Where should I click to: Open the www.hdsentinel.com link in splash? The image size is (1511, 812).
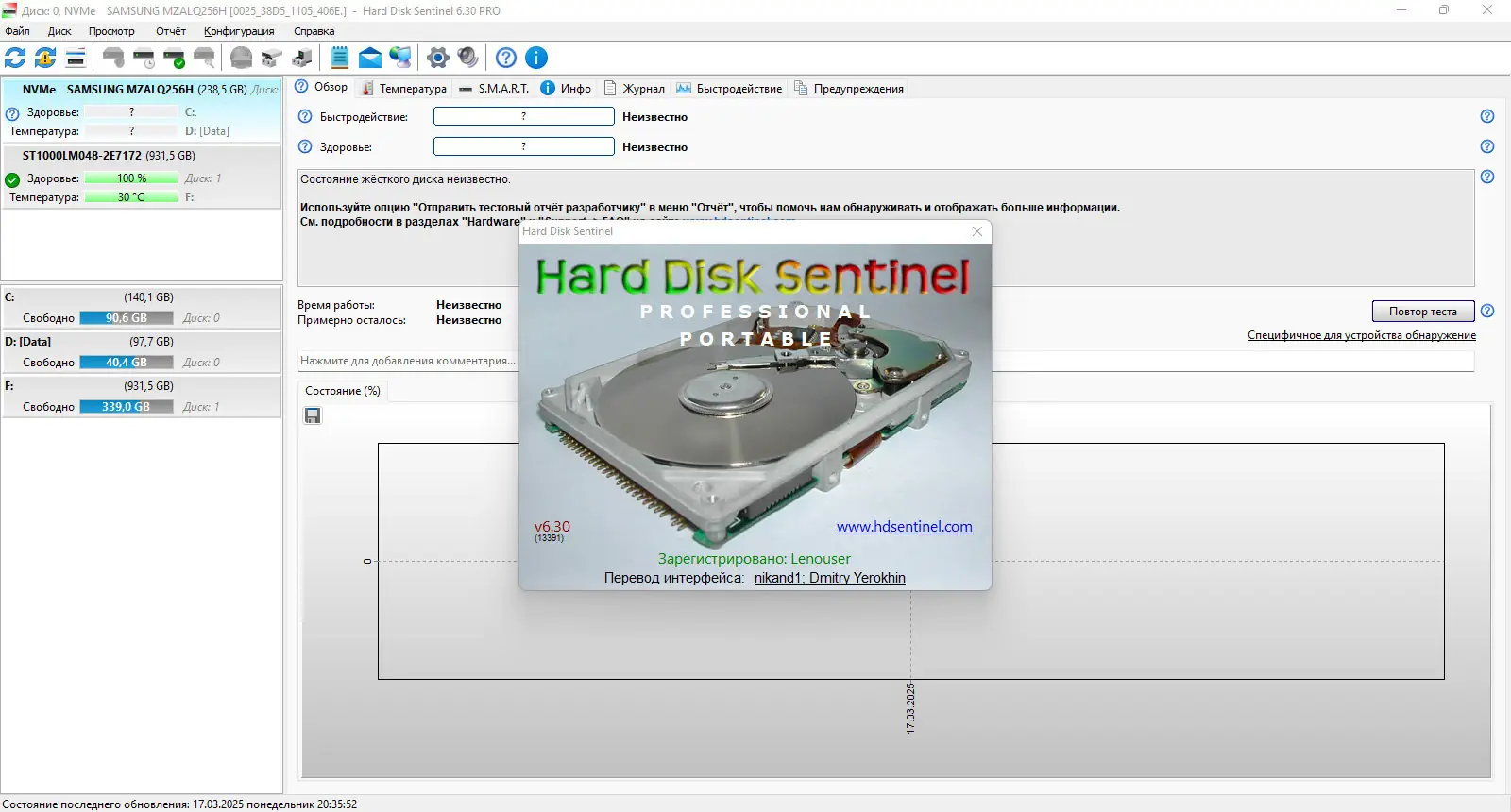coord(905,527)
